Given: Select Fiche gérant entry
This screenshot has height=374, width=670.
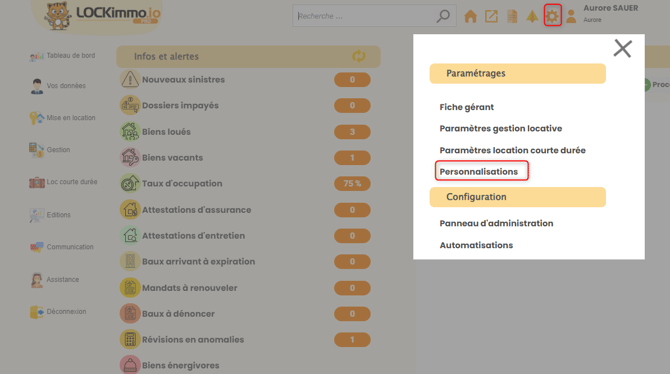Looking at the screenshot, I should click(x=467, y=107).
